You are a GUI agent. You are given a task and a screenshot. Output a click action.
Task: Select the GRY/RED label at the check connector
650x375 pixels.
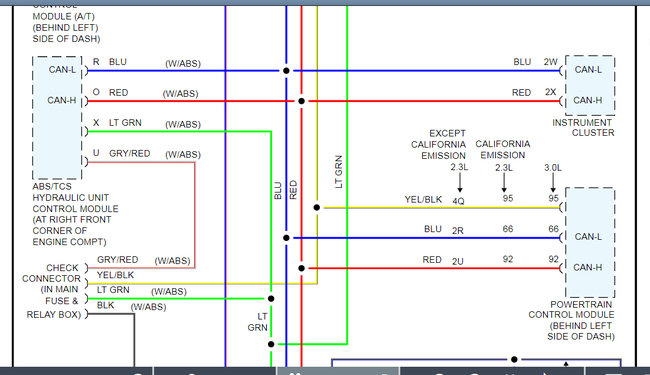pyautogui.click(x=118, y=259)
